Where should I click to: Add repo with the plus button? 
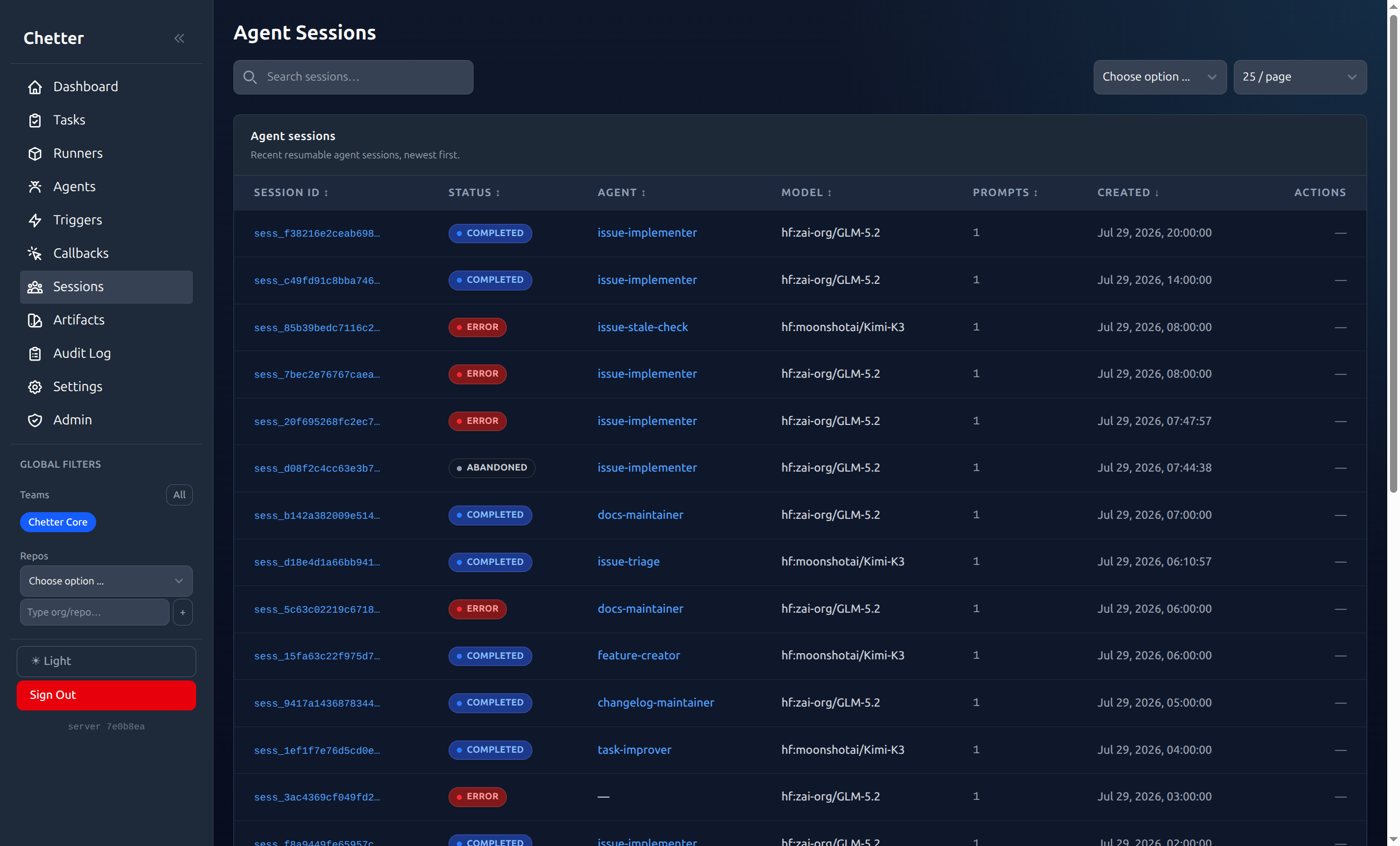click(x=182, y=612)
